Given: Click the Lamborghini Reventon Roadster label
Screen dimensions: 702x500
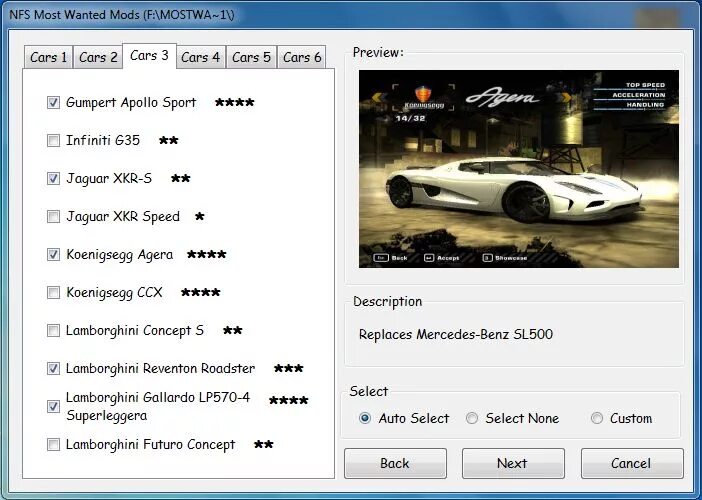Looking at the screenshot, I should tap(160, 369).
